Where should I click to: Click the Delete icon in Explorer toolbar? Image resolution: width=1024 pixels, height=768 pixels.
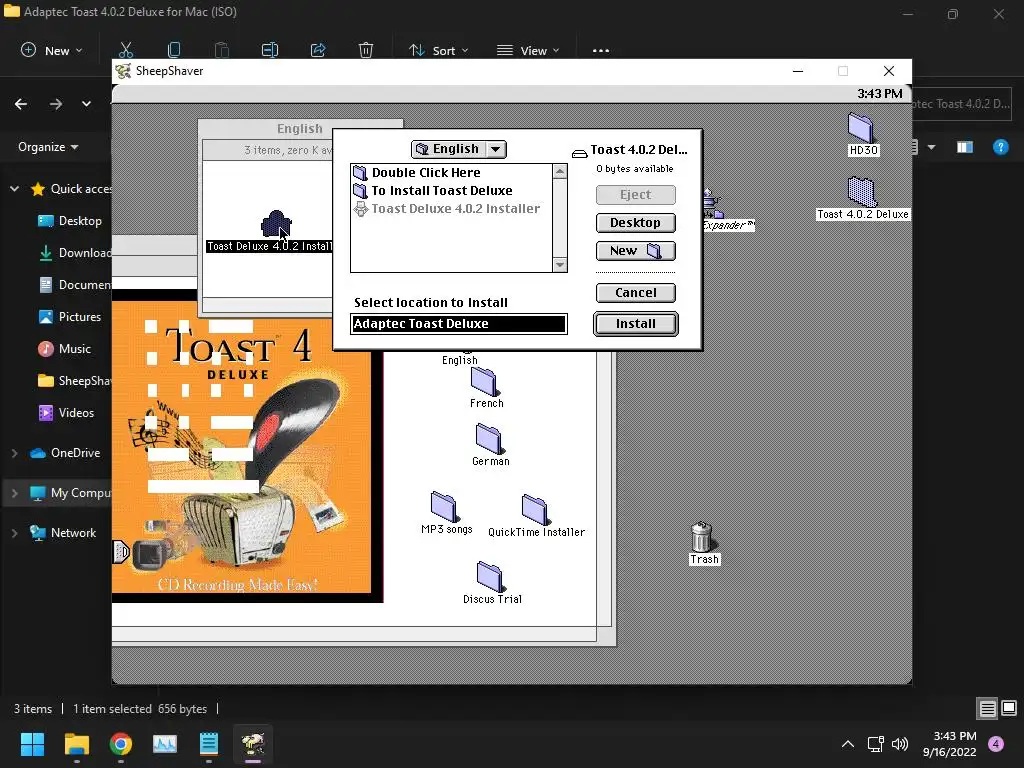(366, 50)
